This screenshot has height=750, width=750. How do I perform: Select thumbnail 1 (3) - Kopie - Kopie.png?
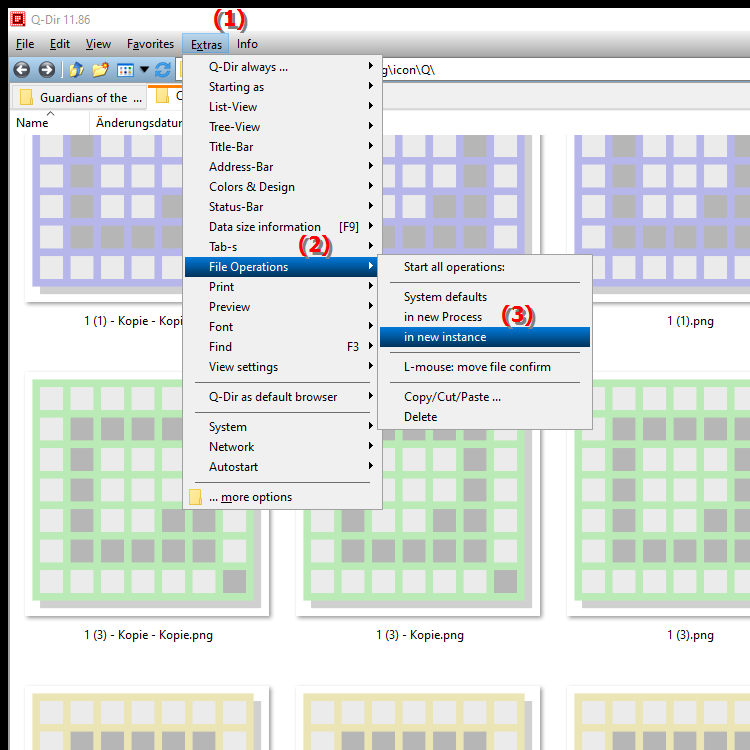pyautogui.click(x=147, y=494)
